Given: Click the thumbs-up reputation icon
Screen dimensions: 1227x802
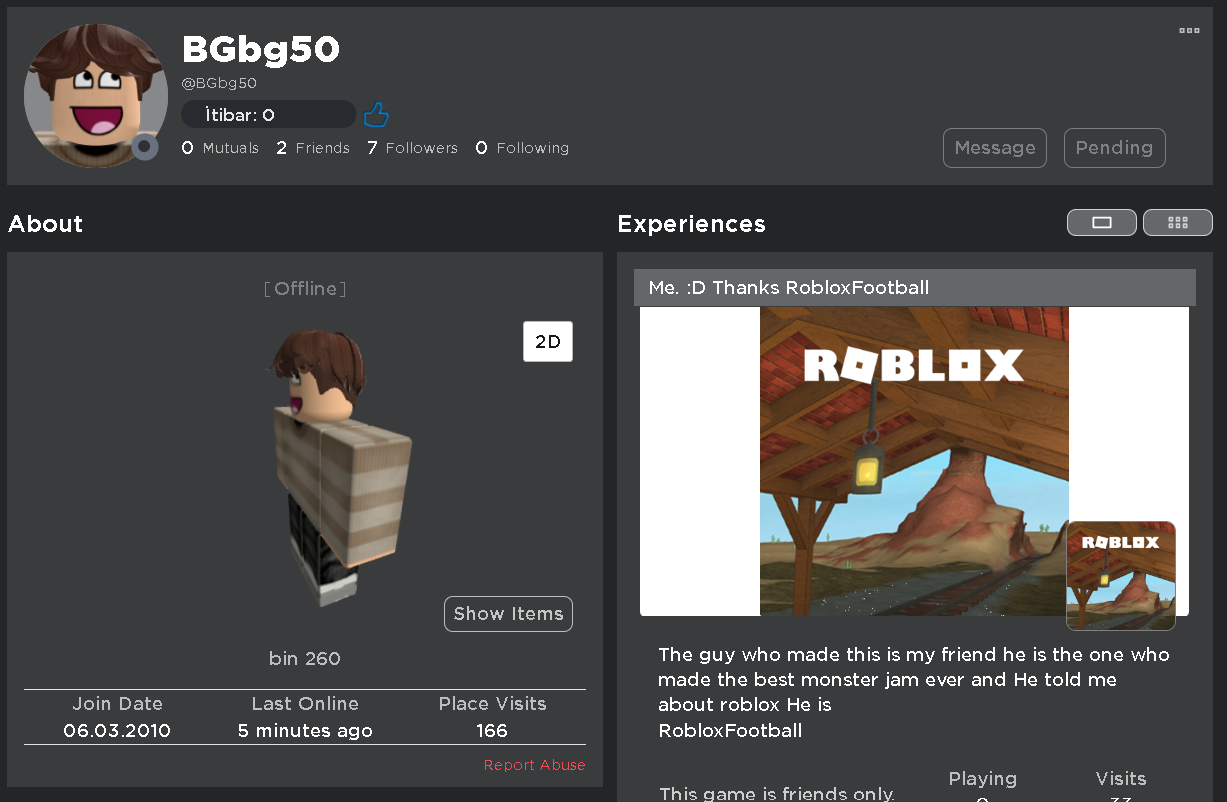Looking at the screenshot, I should [x=376, y=115].
